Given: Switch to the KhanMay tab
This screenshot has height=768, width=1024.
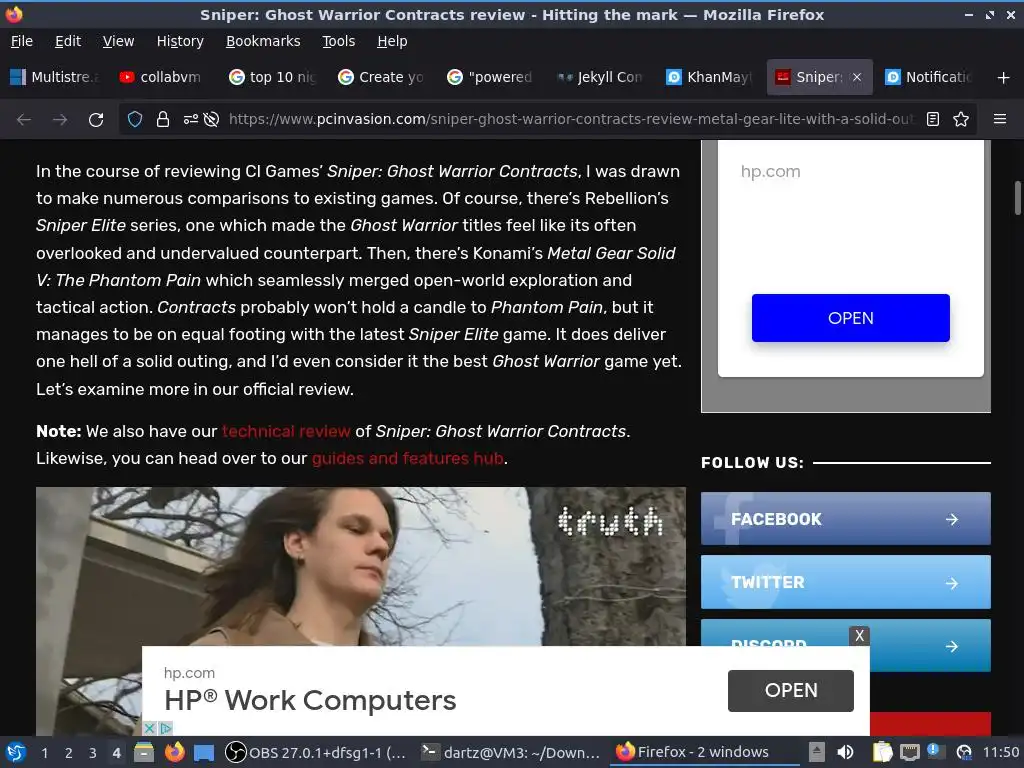Looking at the screenshot, I should point(709,77).
